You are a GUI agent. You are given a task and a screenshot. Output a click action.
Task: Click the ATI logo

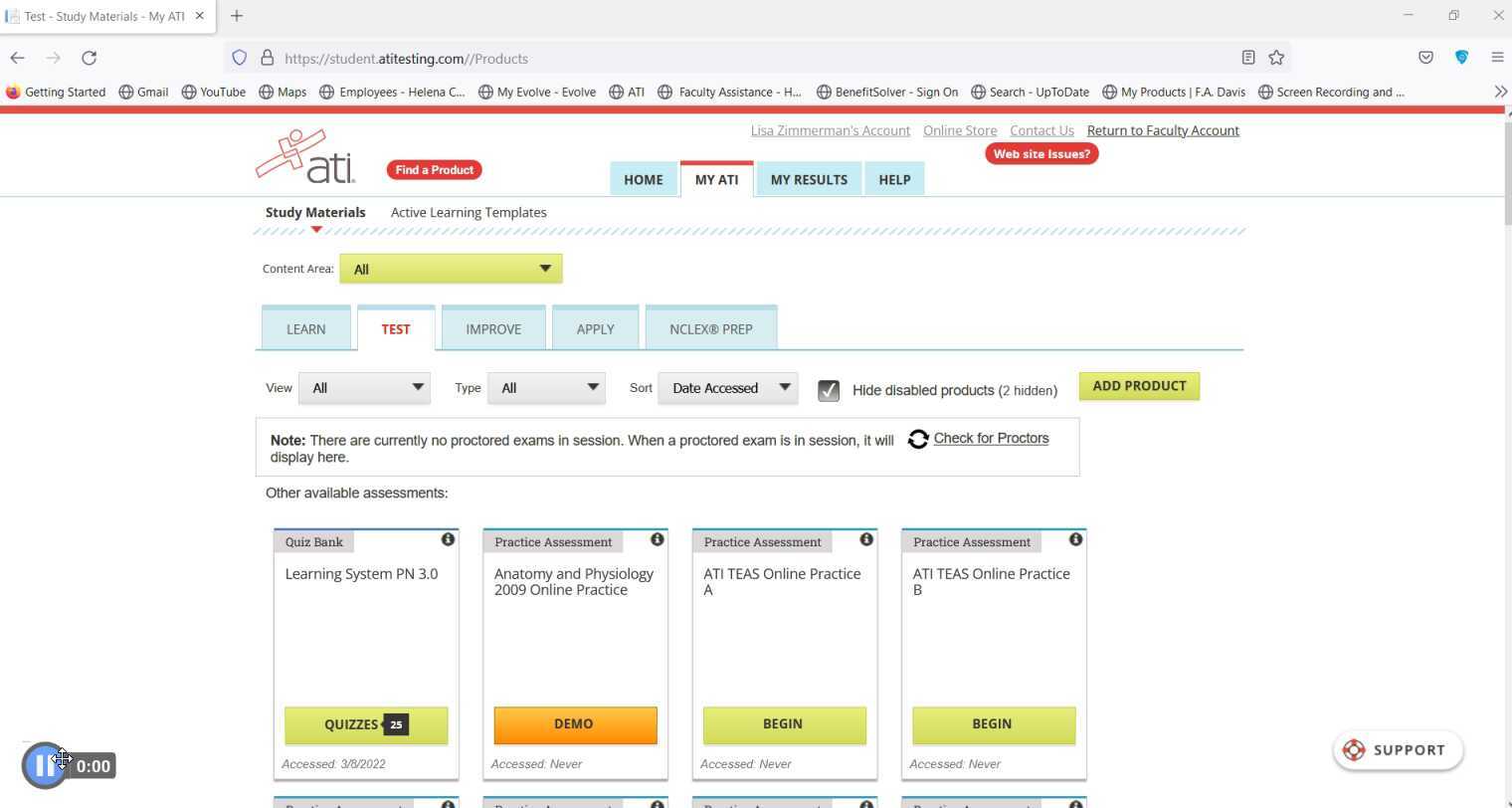[x=306, y=153]
